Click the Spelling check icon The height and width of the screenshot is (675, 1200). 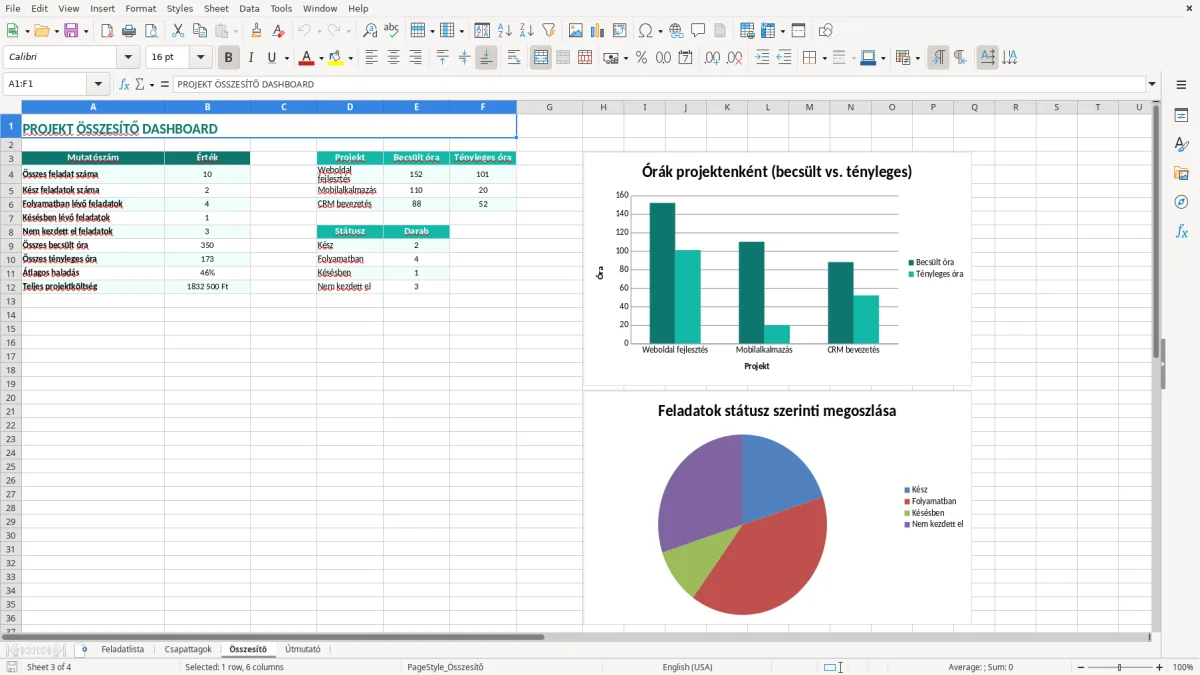[392, 31]
